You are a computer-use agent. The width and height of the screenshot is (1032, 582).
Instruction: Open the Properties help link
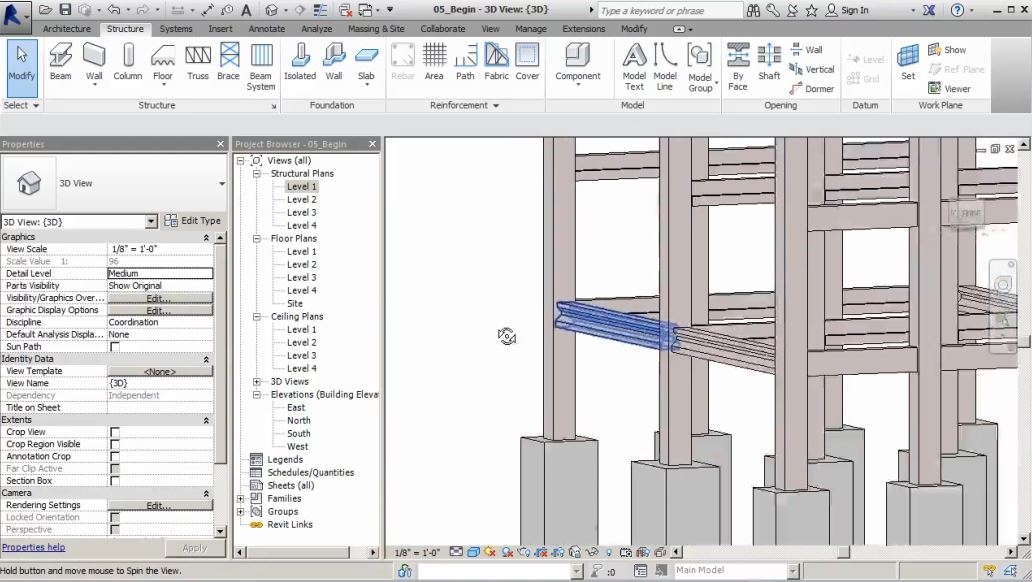[x=34, y=547]
